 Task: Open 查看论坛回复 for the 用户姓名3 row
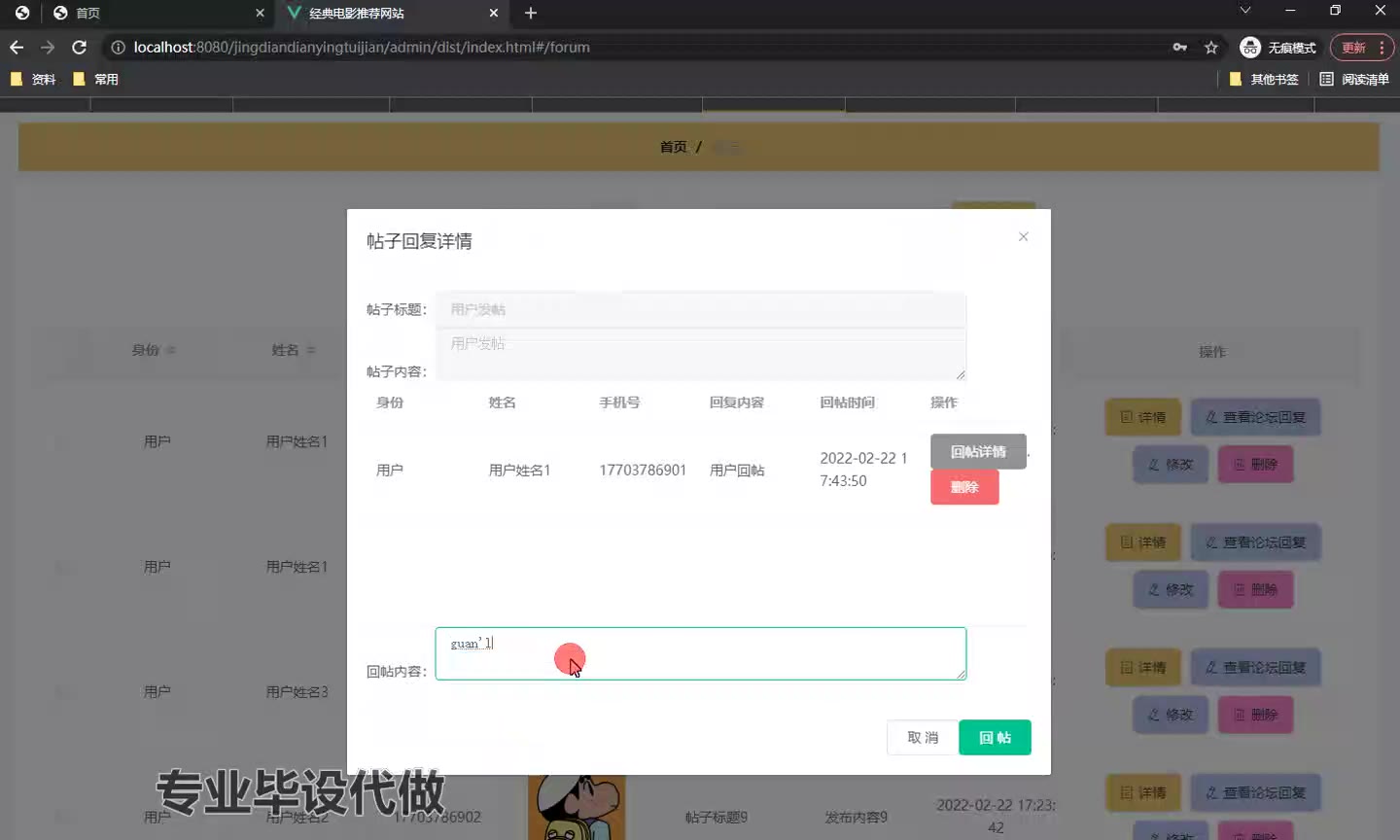point(1255,667)
